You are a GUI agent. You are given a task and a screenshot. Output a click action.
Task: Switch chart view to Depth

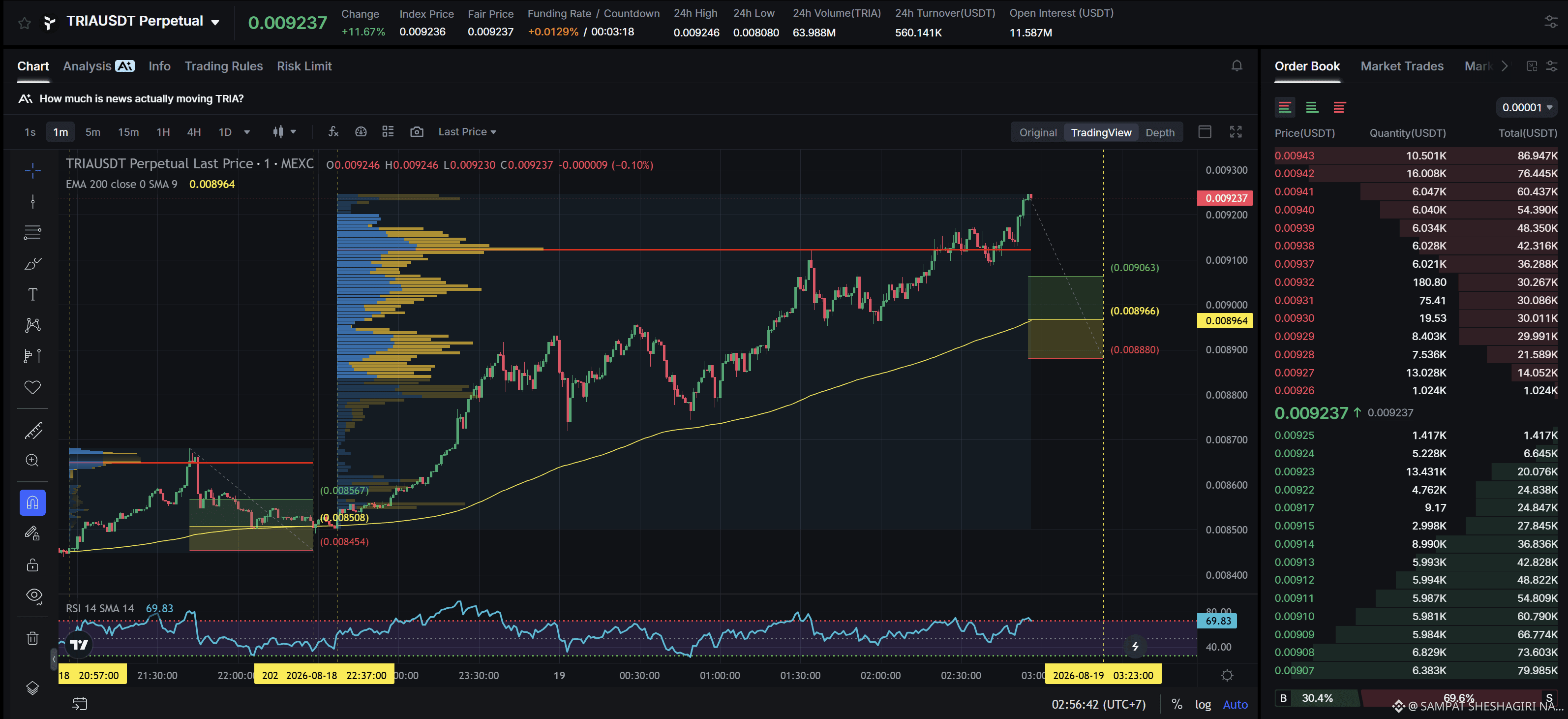tap(1160, 132)
